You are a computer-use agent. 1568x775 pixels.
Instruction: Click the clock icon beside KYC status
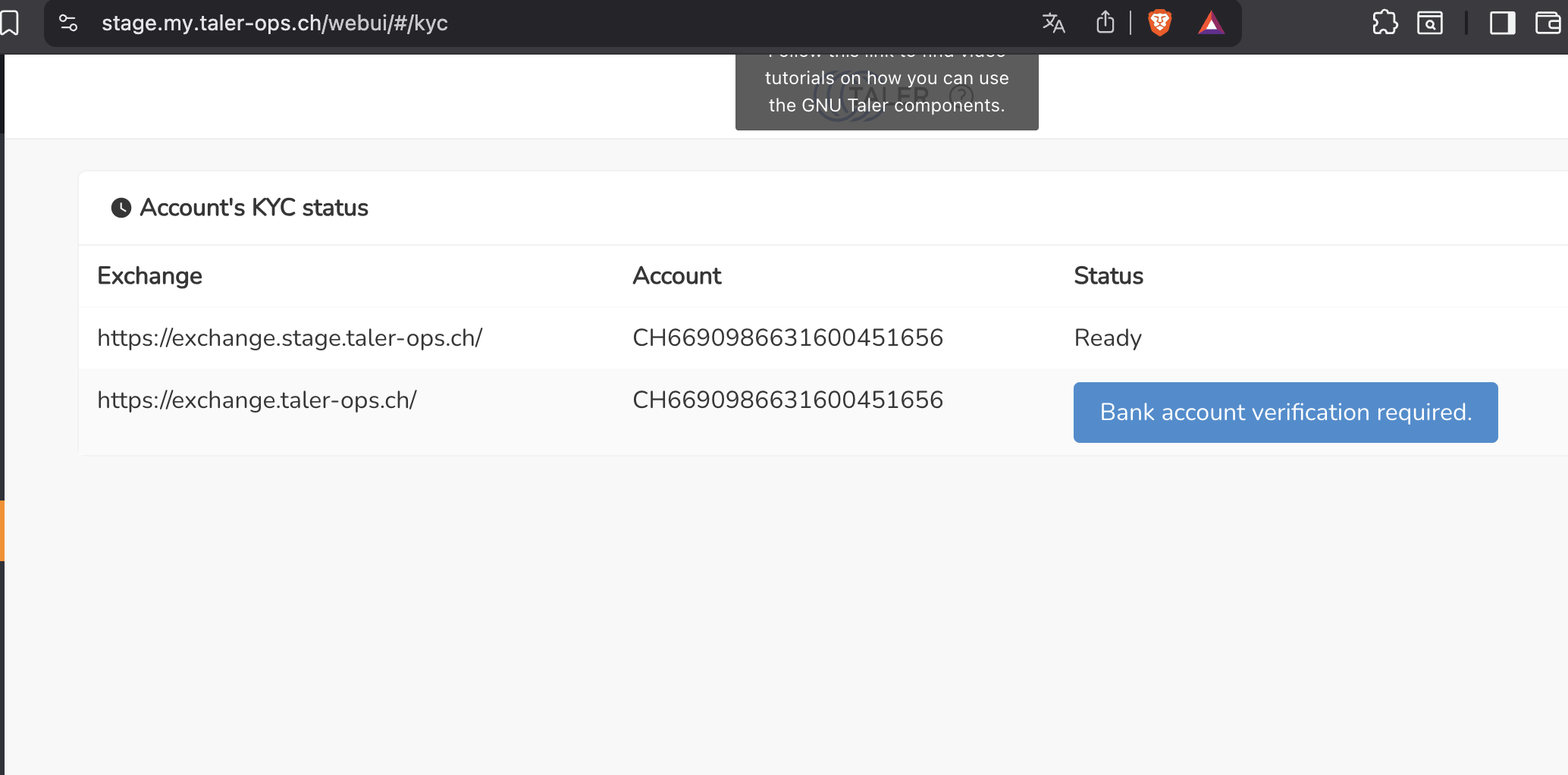(x=121, y=208)
